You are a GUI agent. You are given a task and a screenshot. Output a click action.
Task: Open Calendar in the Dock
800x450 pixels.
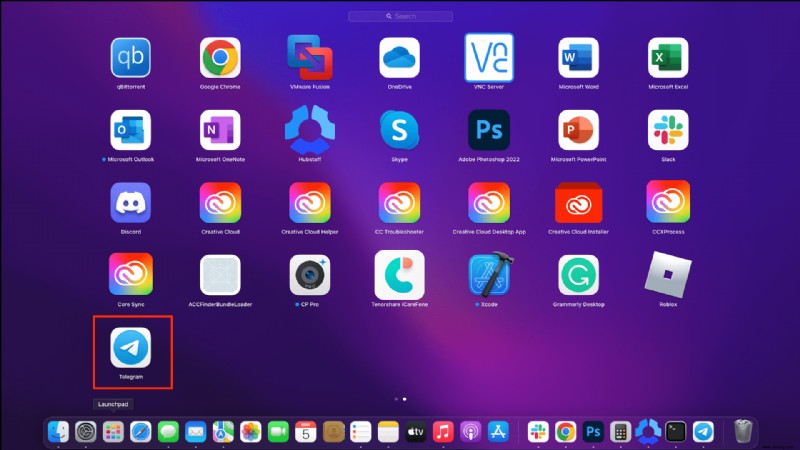[306, 432]
